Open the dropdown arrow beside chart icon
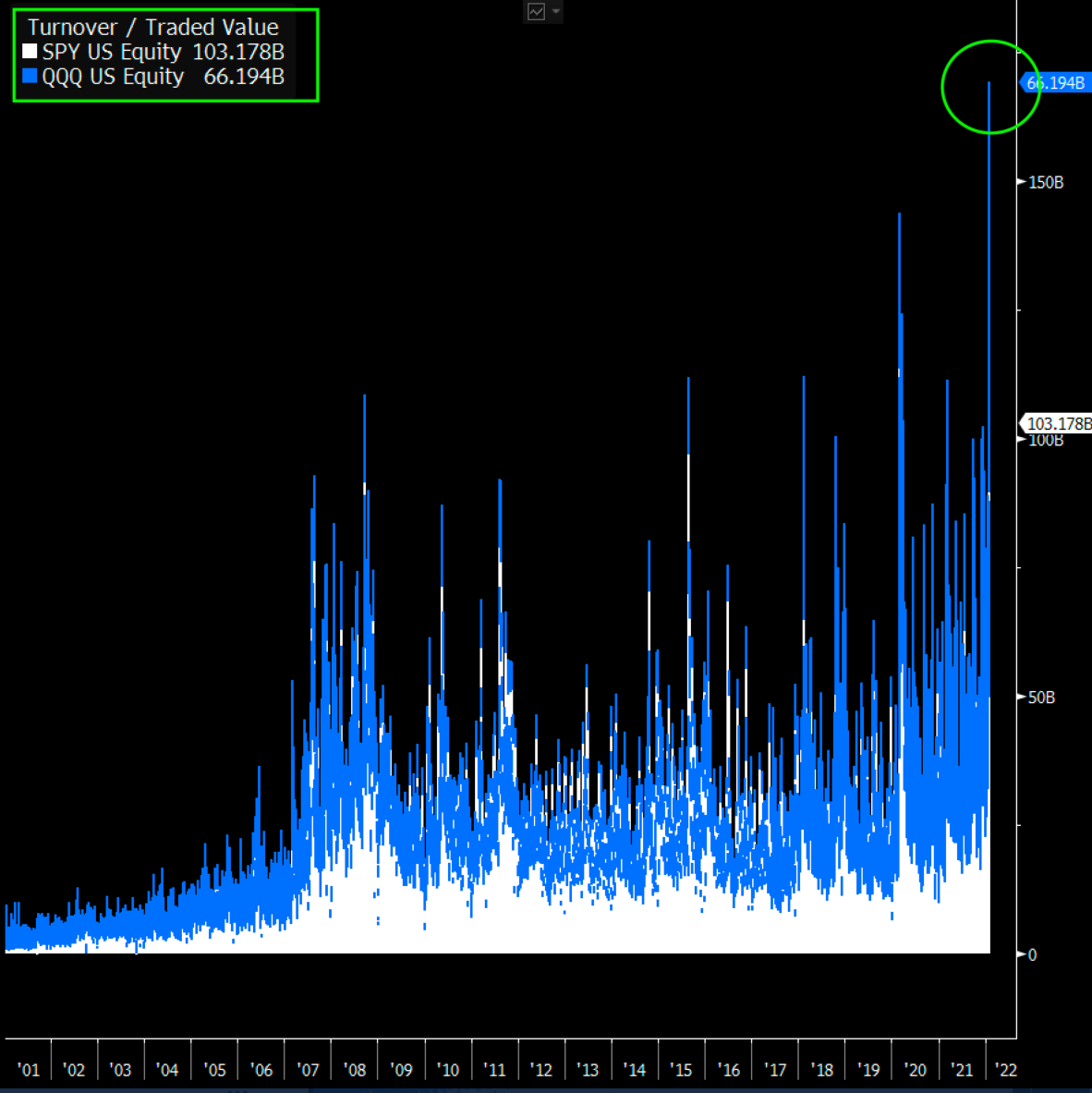1092x1093 pixels. pos(556,12)
